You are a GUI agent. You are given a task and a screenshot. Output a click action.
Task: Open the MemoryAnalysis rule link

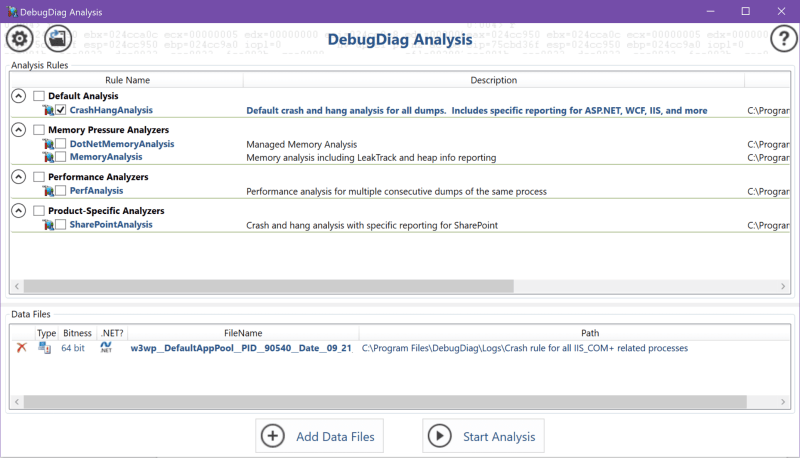[106, 157]
